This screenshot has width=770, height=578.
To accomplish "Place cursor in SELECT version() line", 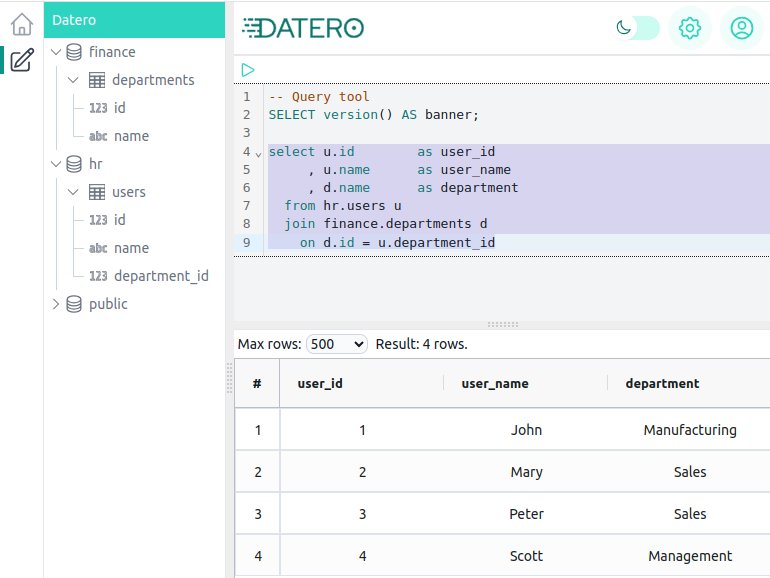I will coord(373,114).
